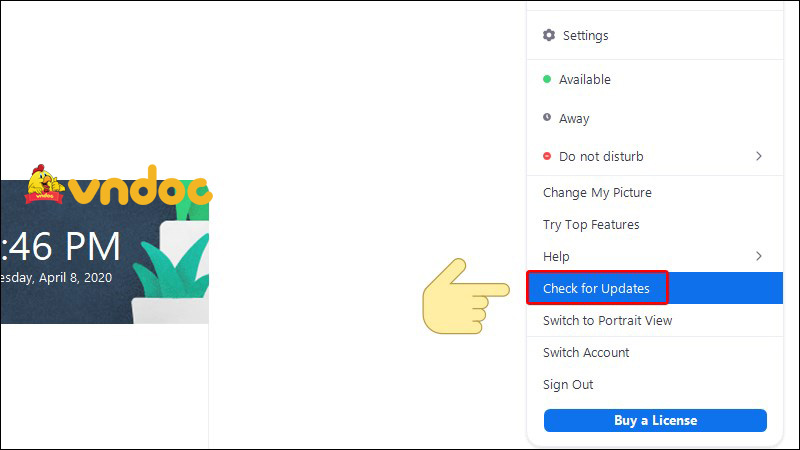Click the Away clock icon
Viewport: 800px width, 450px height.
(x=547, y=118)
